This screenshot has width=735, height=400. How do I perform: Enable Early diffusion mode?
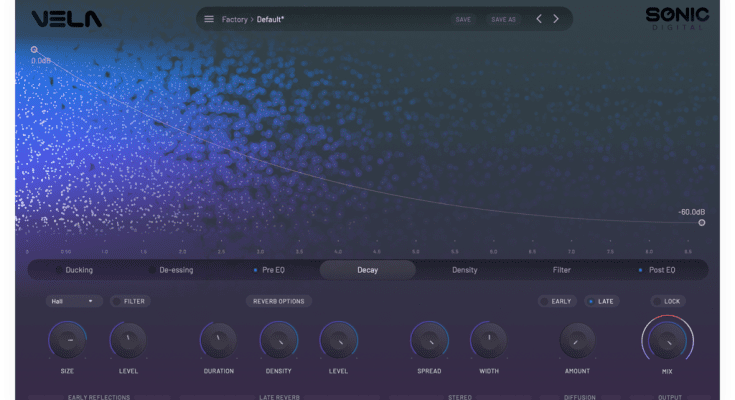click(x=555, y=301)
